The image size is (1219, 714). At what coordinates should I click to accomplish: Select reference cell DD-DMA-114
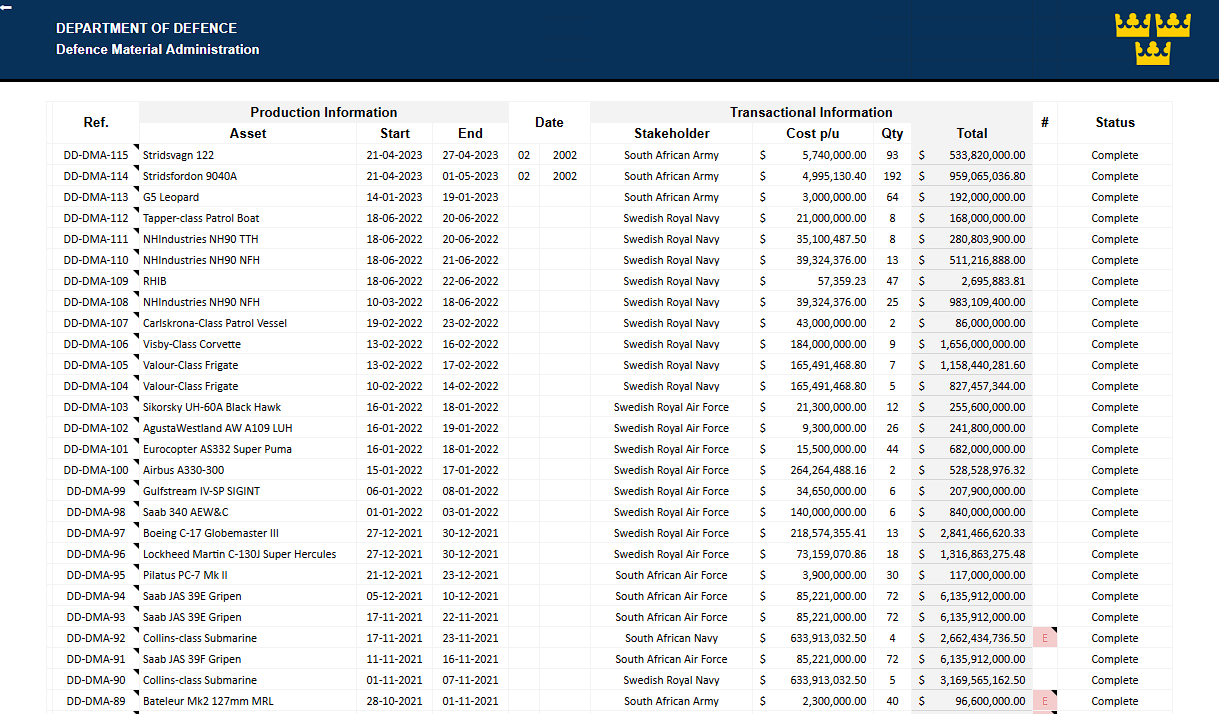96,176
